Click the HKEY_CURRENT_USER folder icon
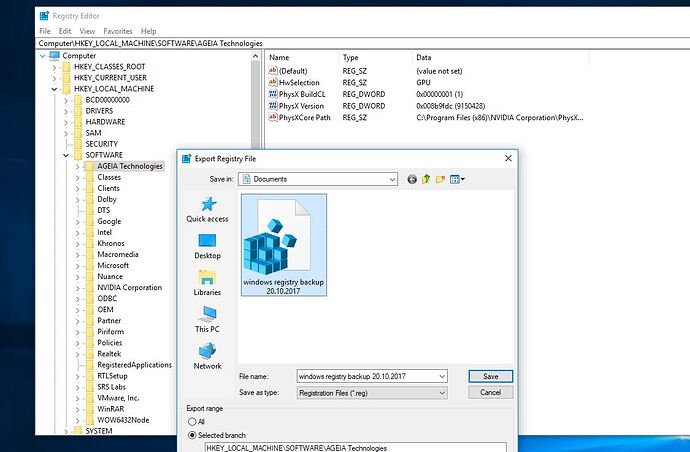The image size is (690, 452). [66, 77]
